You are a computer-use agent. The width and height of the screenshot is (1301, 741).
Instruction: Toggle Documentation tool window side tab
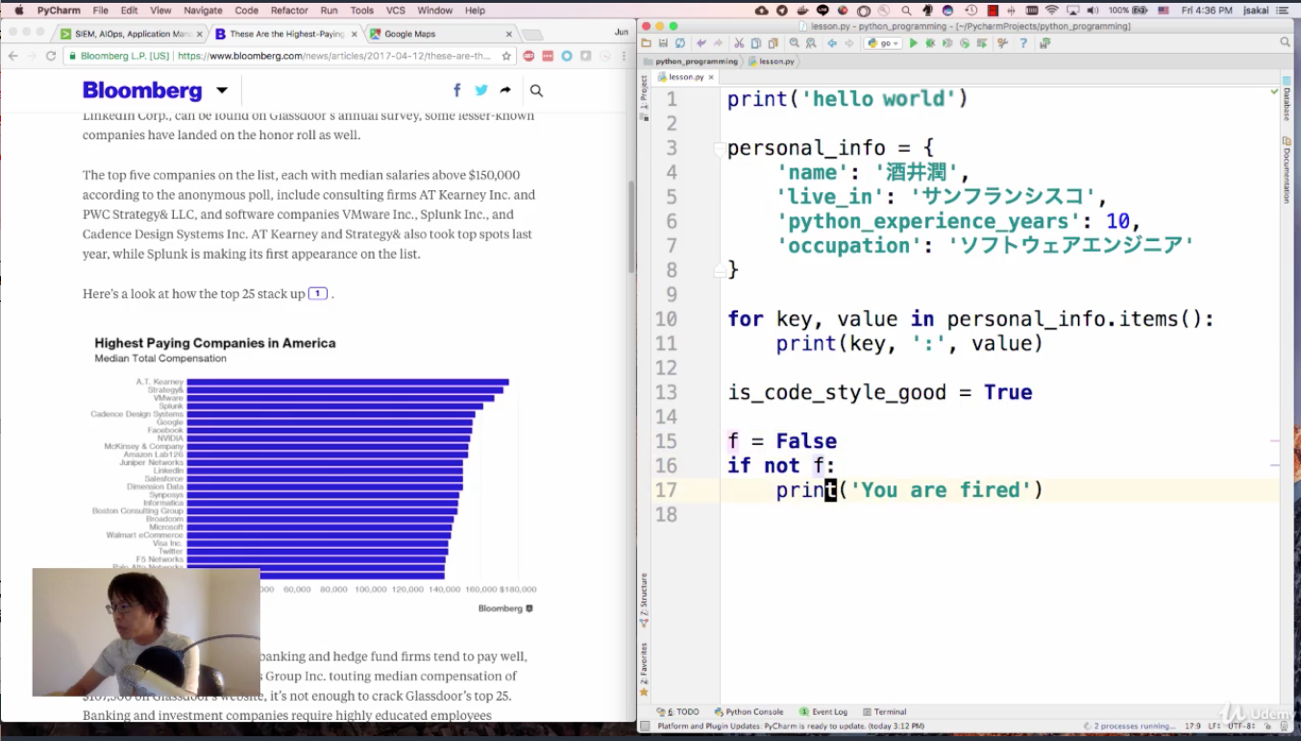click(x=1286, y=169)
